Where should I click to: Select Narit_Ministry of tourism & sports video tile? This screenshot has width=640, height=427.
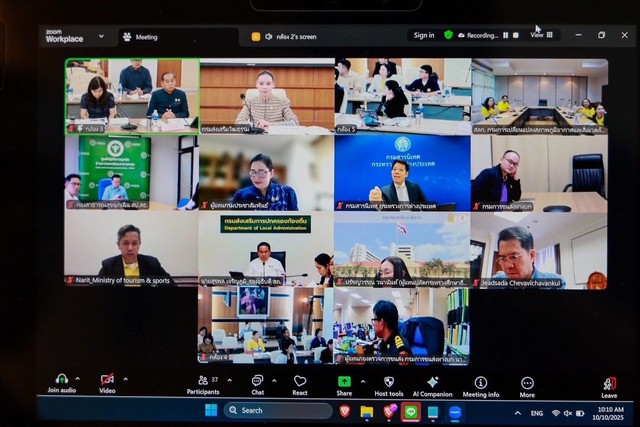coord(129,248)
